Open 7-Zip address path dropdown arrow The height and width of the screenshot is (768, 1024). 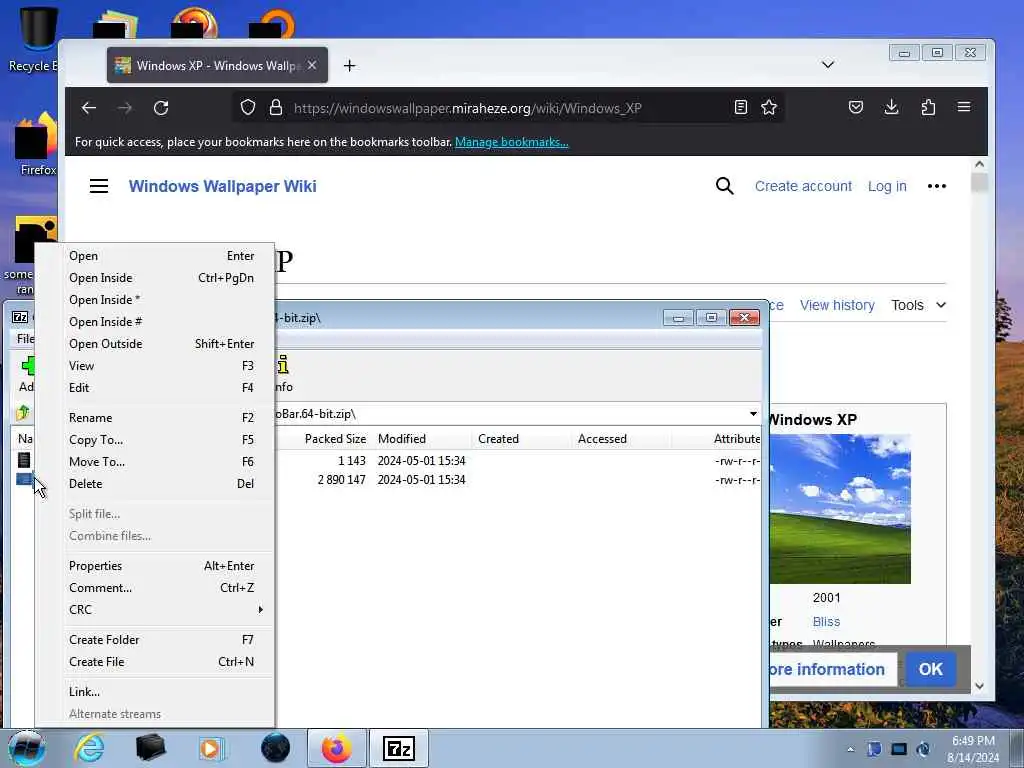pyautogui.click(x=753, y=414)
